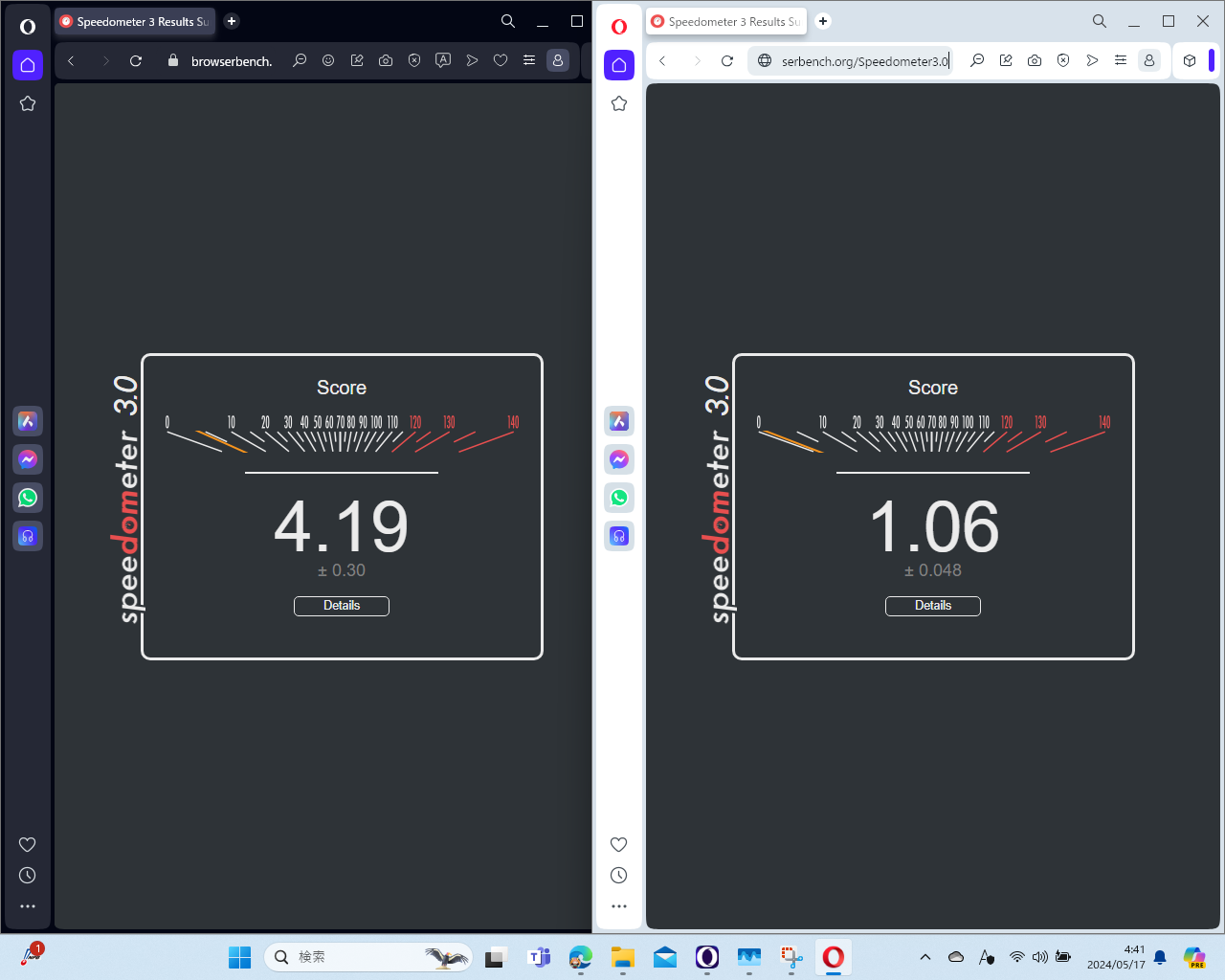
Task: Open Messenger from the sidebar
Action: pyautogui.click(x=28, y=459)
